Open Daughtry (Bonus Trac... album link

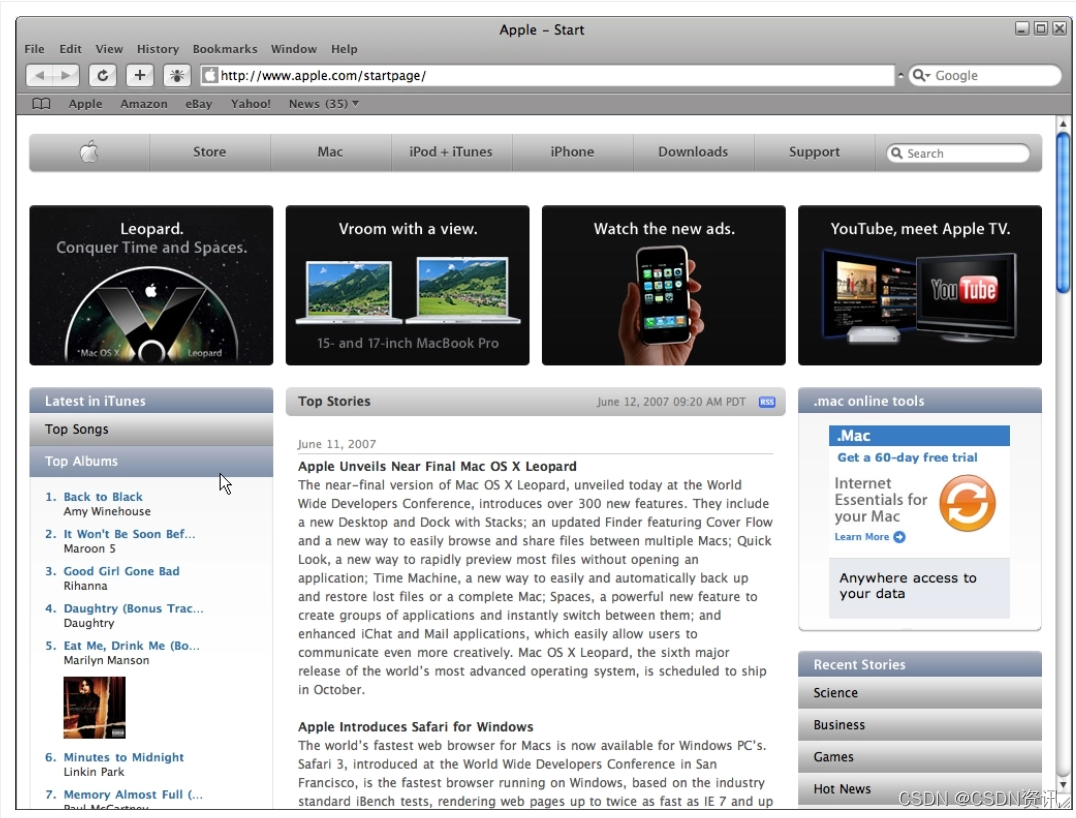[x=133, y=609]
